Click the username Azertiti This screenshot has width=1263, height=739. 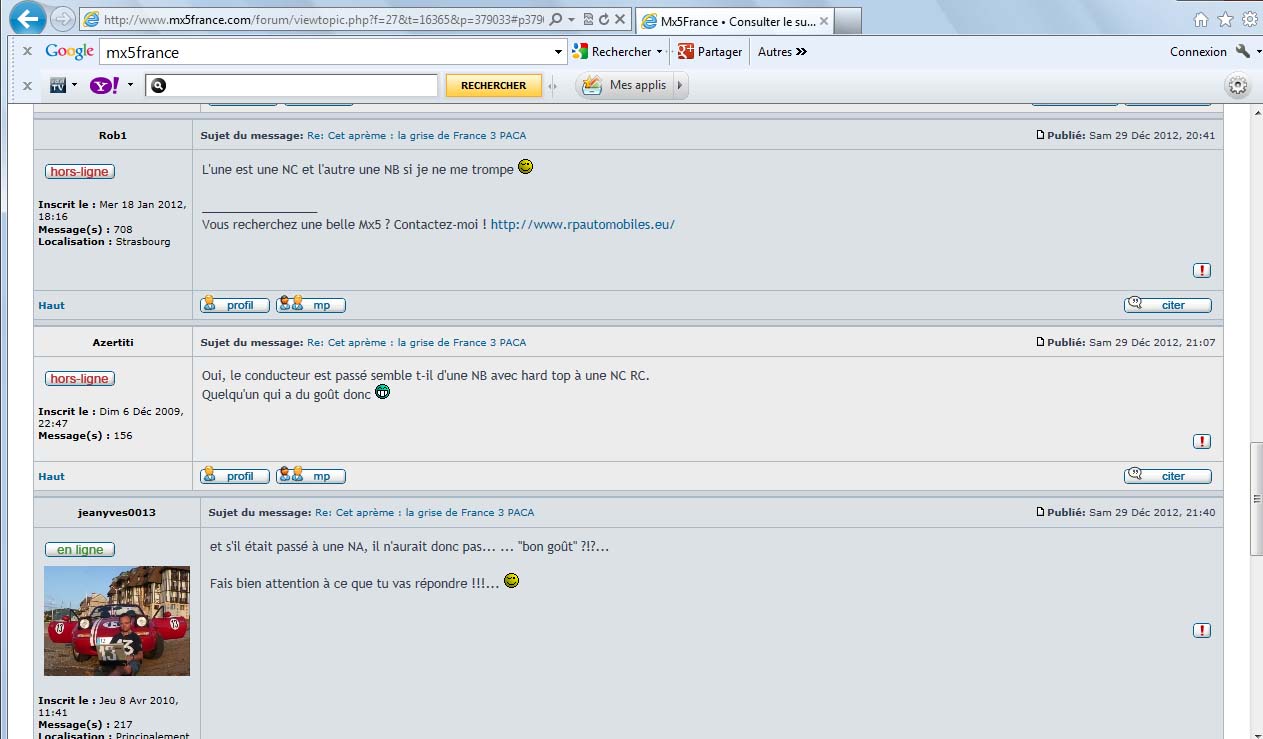point(113,342)
